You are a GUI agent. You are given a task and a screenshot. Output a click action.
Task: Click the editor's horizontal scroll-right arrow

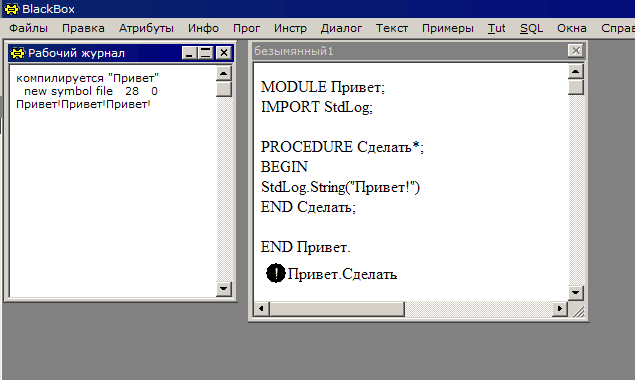point(560,309)
